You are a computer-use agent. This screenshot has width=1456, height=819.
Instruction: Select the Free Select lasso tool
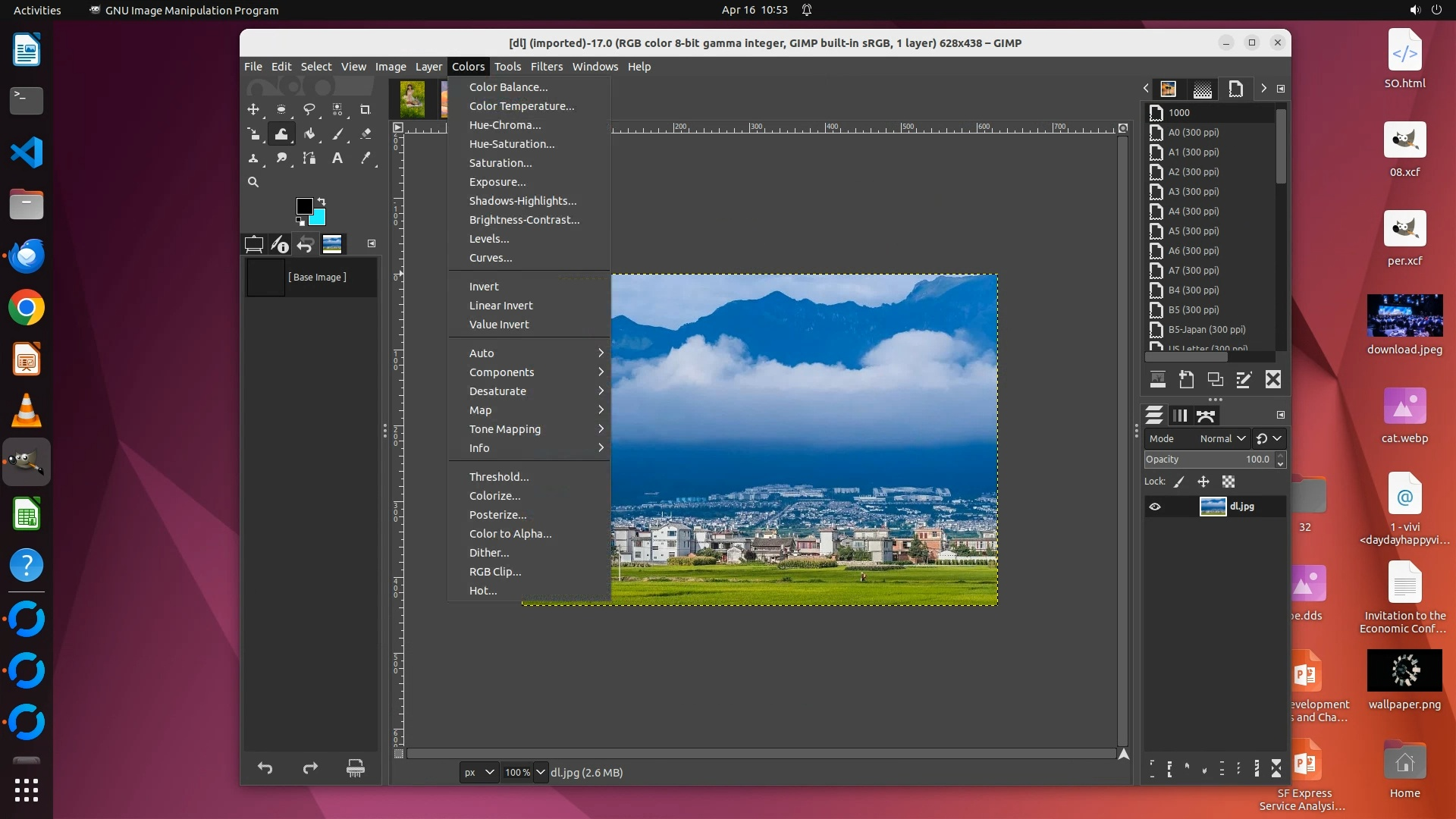(x=309, y=109)
